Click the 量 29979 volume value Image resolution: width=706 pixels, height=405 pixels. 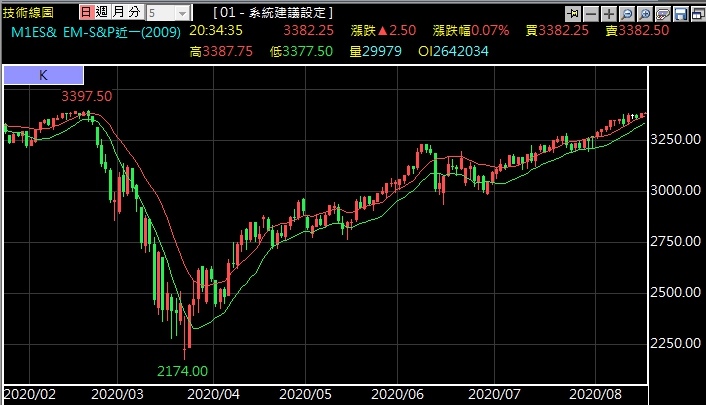coord(376,51)
